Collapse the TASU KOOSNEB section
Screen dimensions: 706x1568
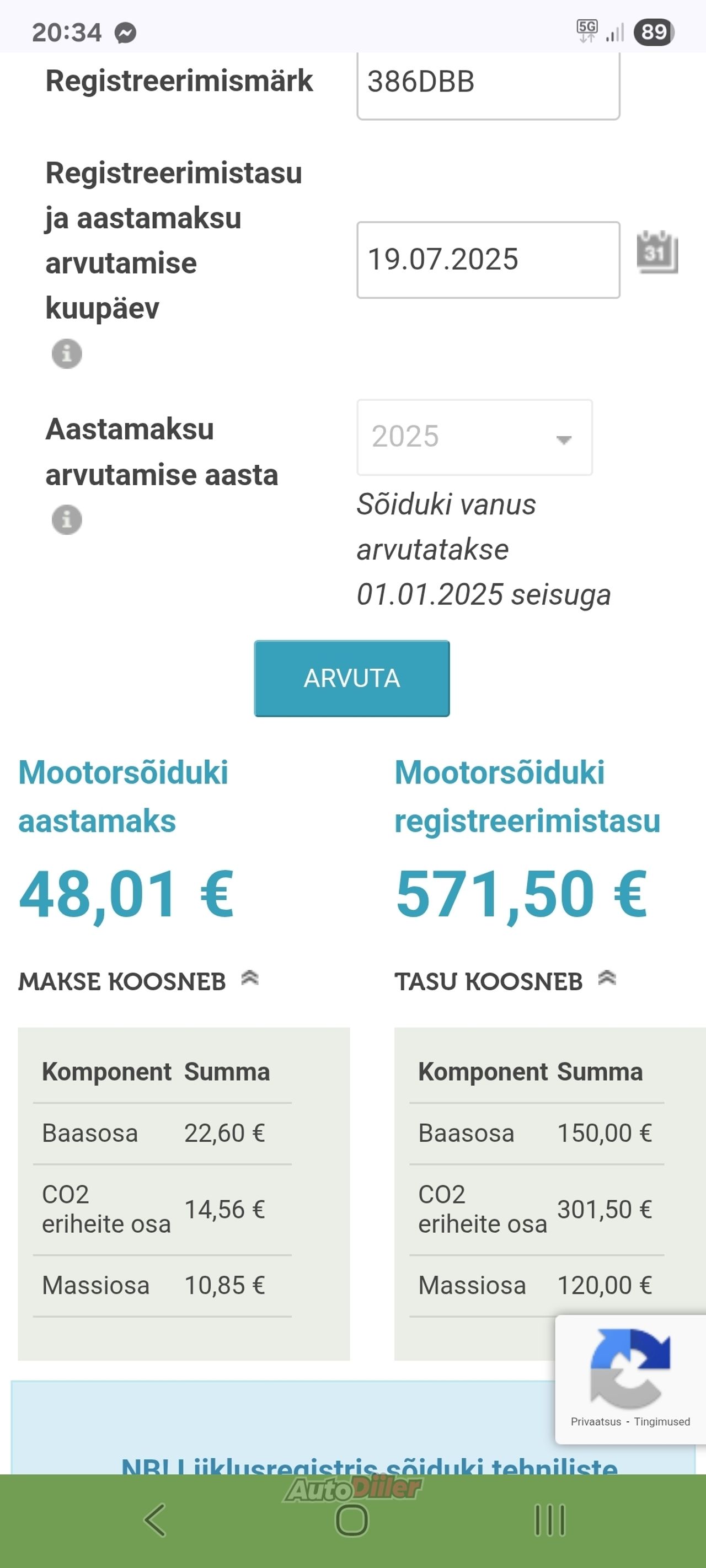(x=607, y=978)
